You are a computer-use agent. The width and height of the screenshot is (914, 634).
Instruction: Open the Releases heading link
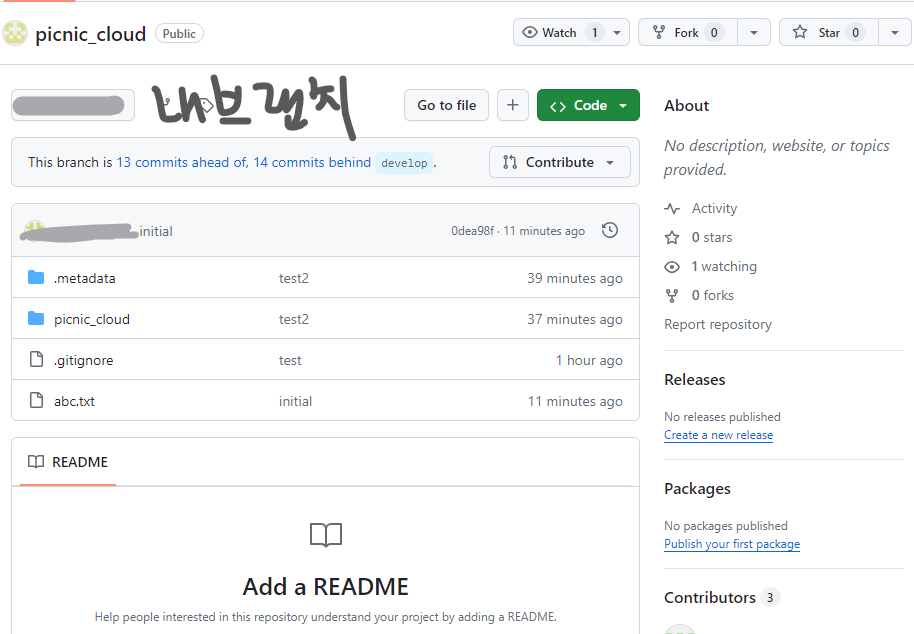[x=694, y=380]
